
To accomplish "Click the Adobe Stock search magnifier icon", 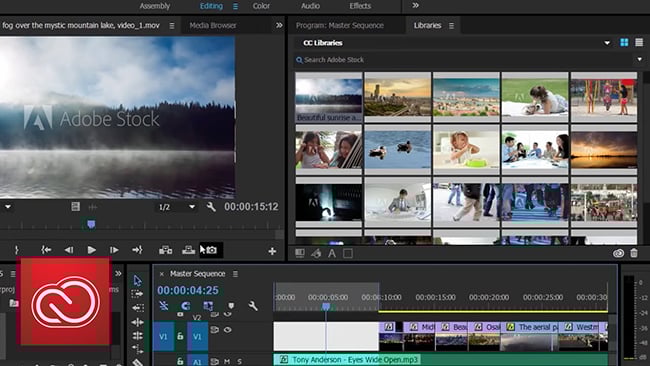I will pyautogui.click(x=299, y=60).
